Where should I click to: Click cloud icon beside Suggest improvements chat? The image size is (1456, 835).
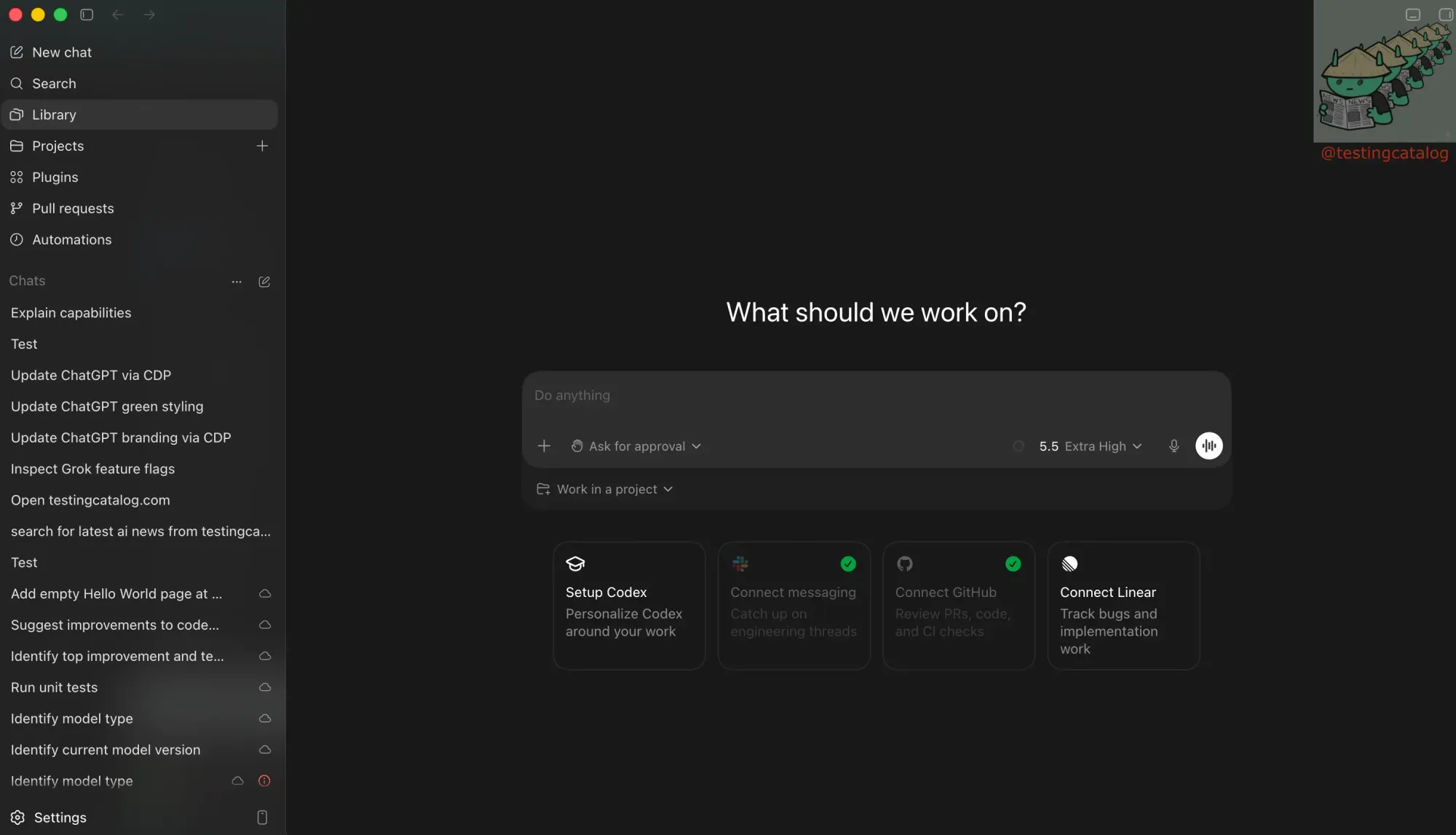click(x=265, y=625)
